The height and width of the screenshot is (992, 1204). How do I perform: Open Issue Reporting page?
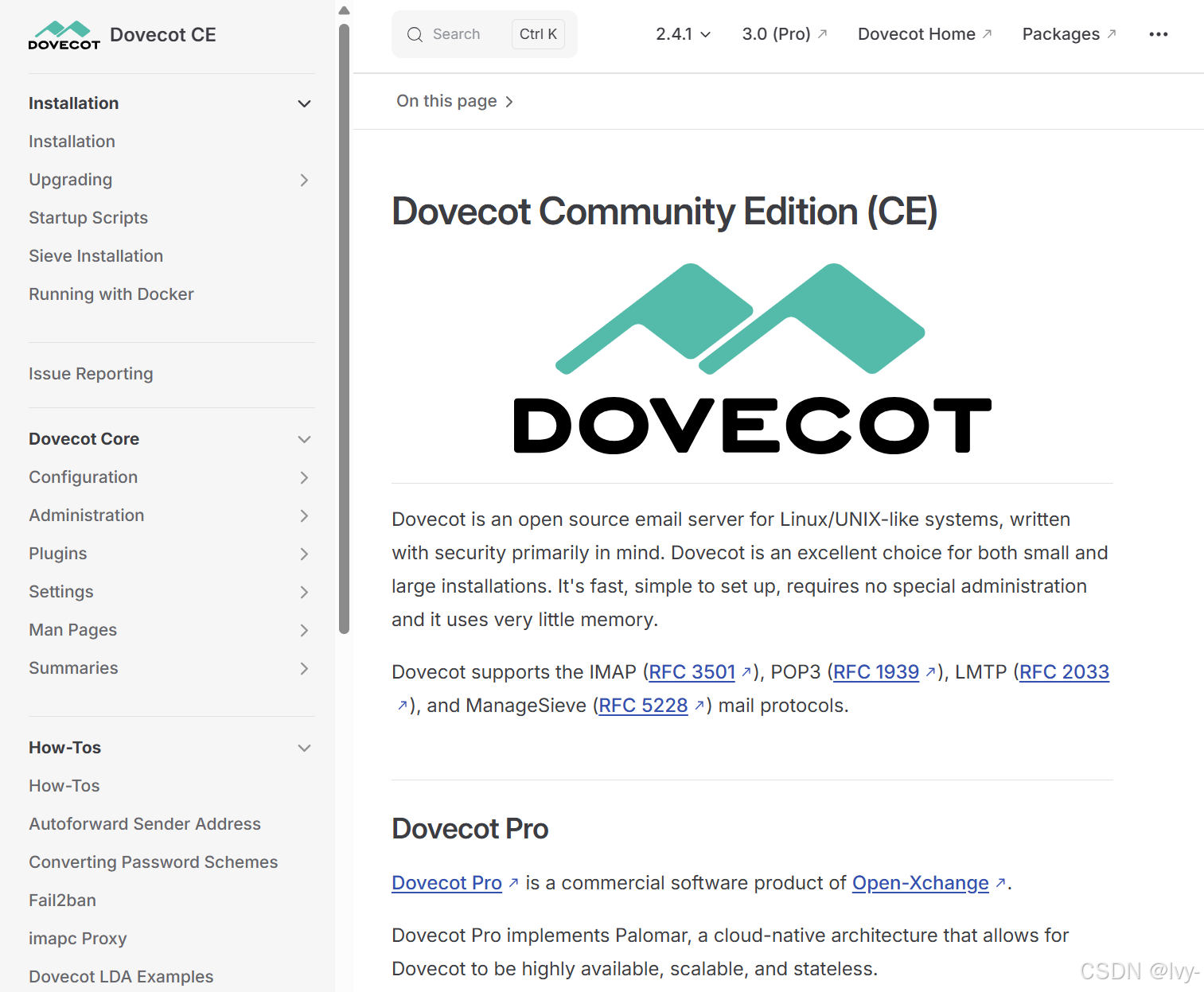coord(91,374)
